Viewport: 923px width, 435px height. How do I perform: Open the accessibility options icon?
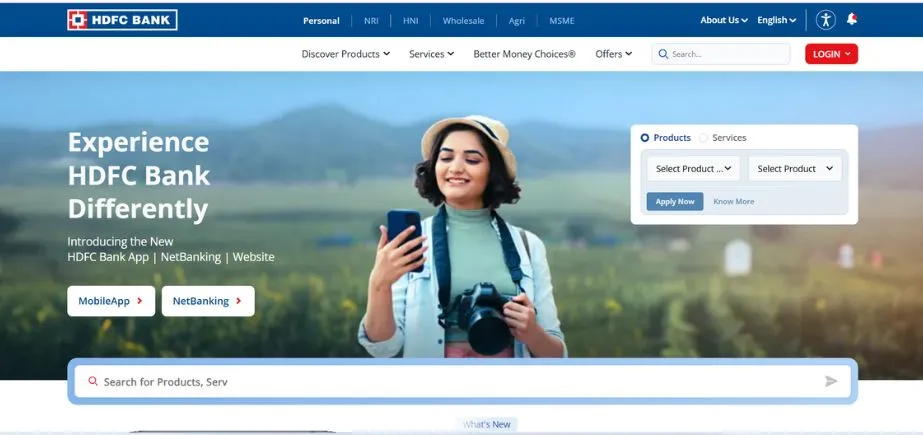click(826, 20)
